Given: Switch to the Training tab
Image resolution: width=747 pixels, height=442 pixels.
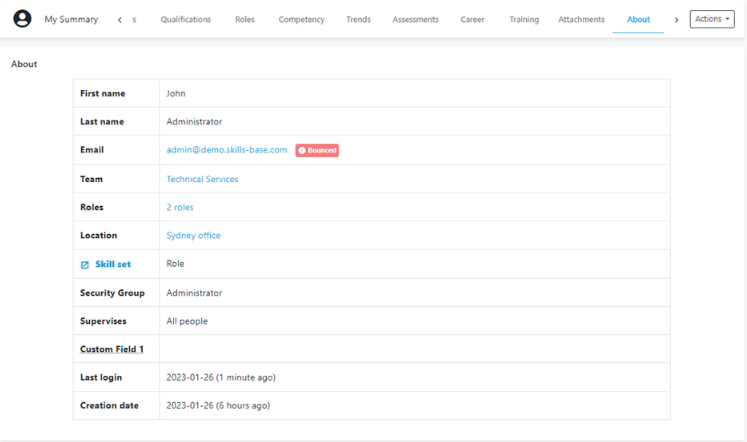Looking at the screenshot, I should point(524,20).
